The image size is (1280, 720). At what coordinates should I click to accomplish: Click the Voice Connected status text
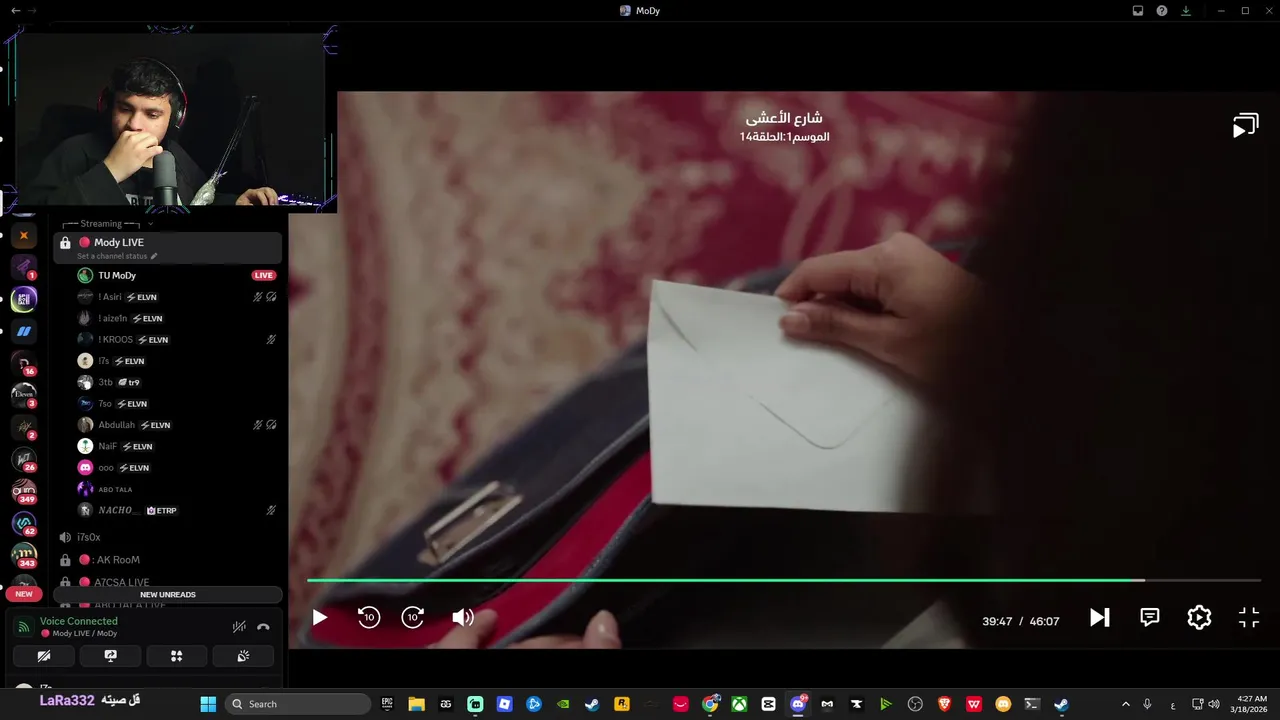coord(79,621)
